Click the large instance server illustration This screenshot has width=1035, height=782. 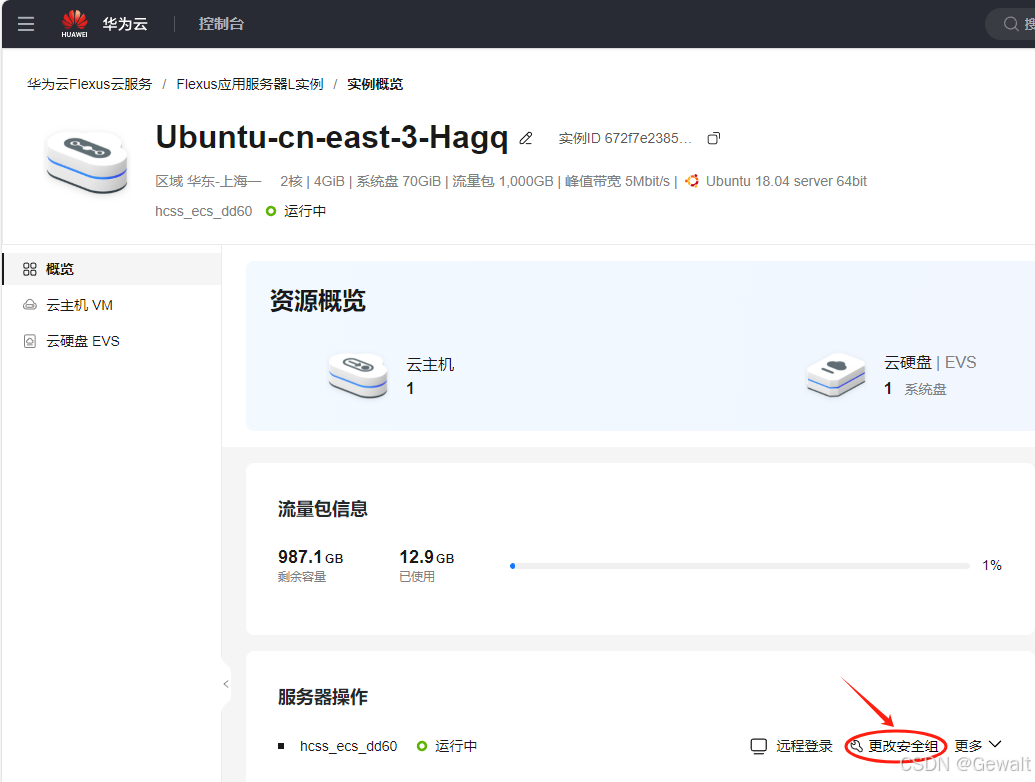pos(86,162)
